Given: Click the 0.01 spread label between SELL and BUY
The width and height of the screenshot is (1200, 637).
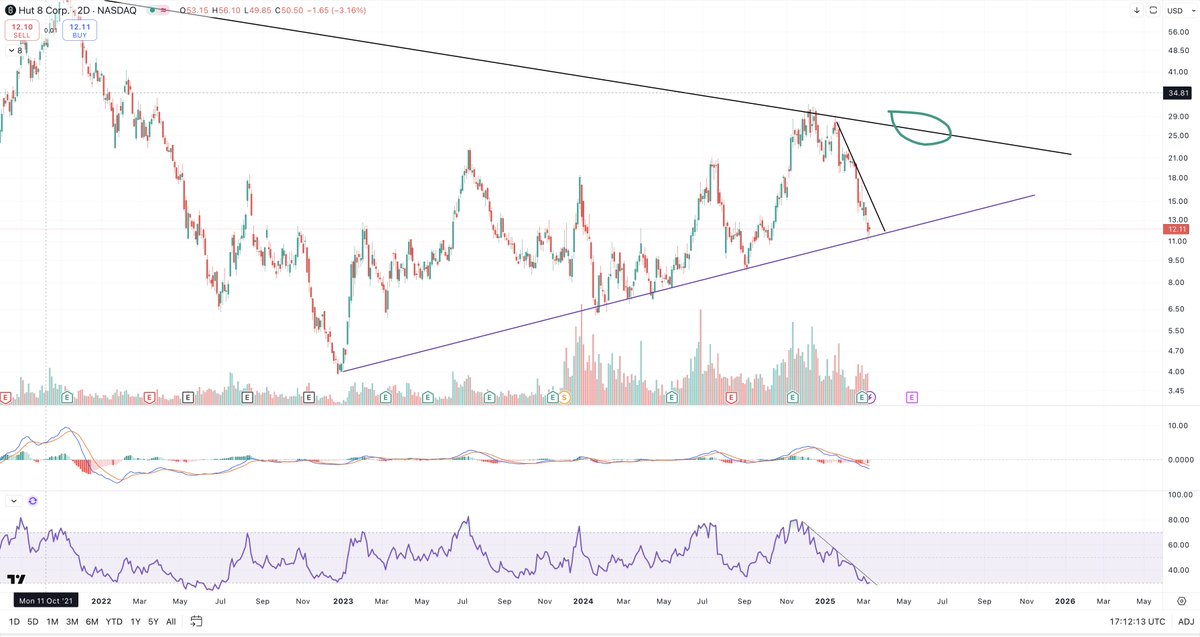Looking at the screenshot, I should pos(50,30).
